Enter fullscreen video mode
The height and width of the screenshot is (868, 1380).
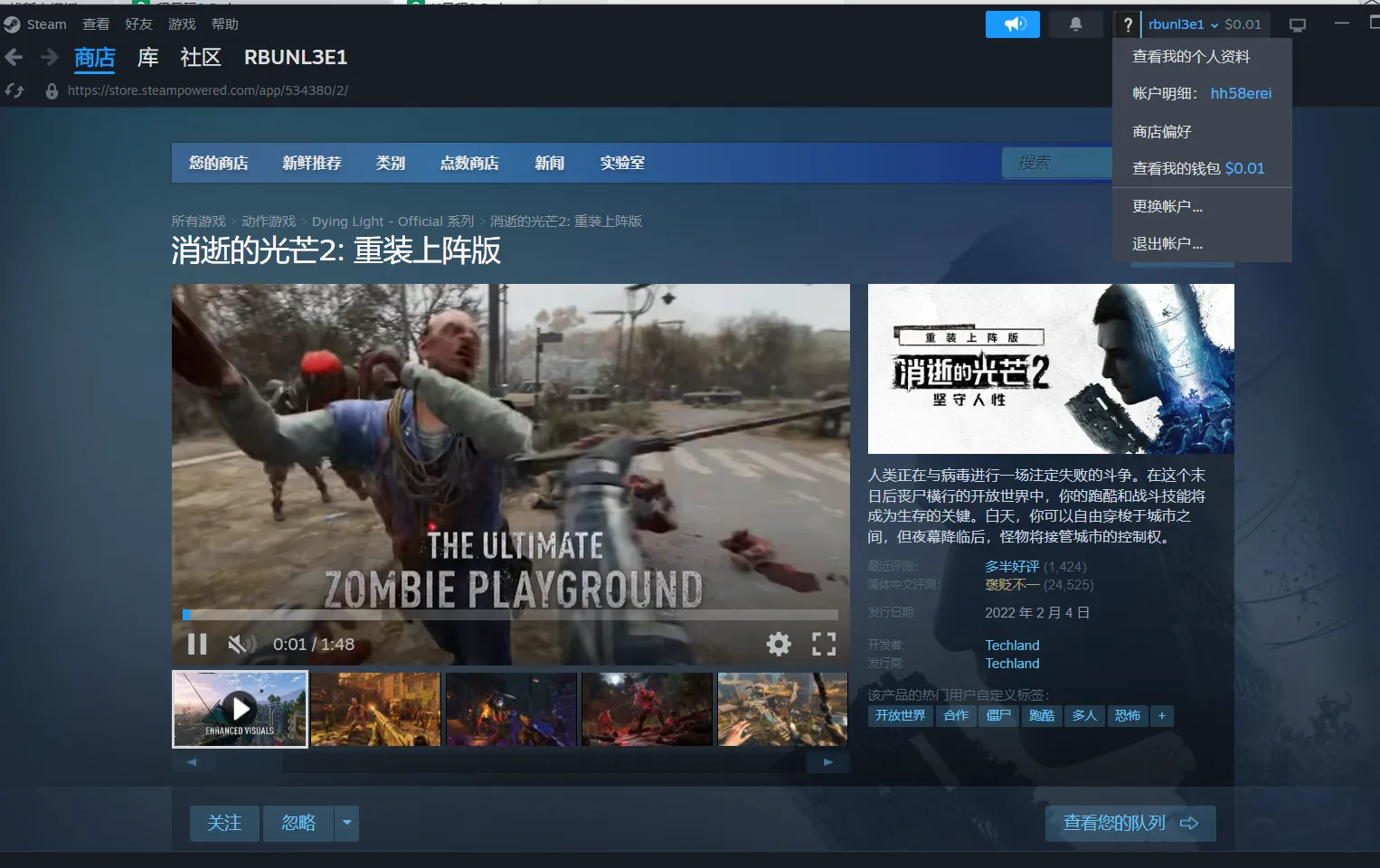823,644
